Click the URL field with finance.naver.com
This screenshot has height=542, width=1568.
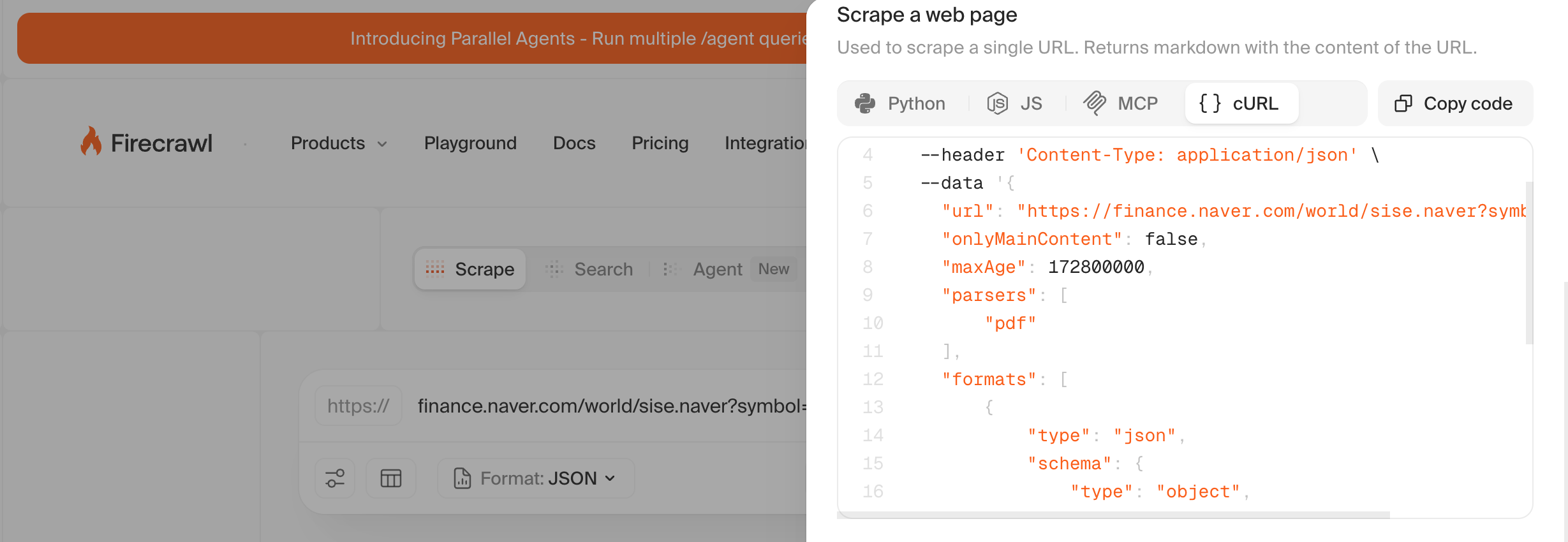point(611,406)
